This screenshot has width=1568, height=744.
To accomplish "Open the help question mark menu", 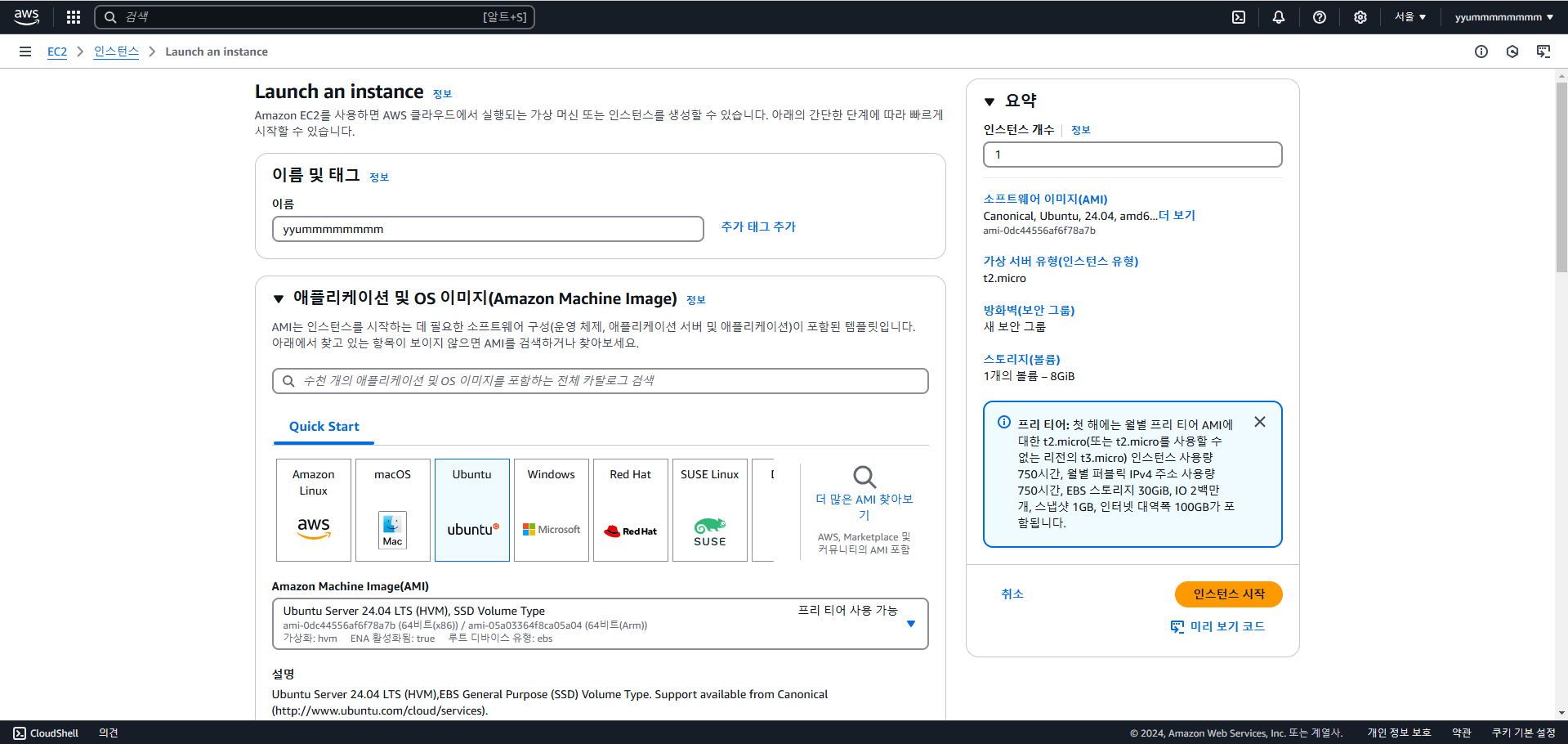I will 1320,17.
